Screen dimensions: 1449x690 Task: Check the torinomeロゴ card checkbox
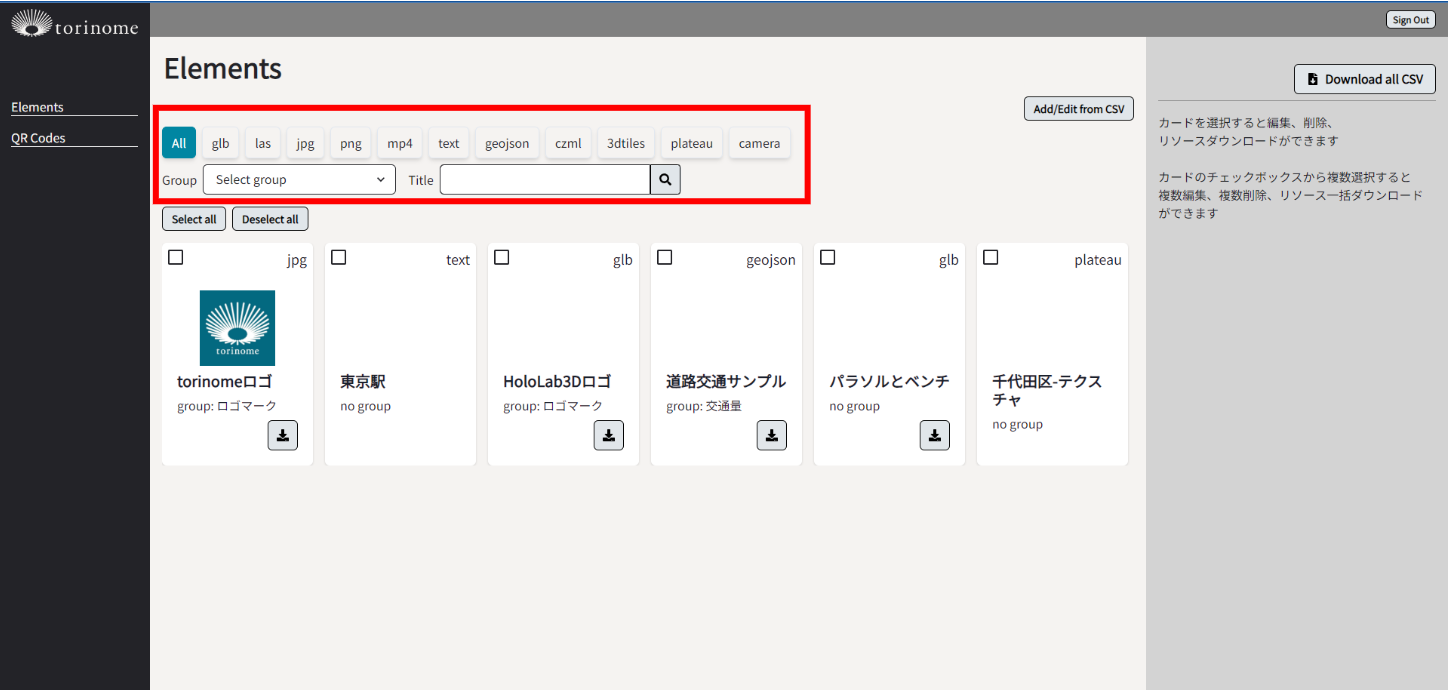pyautogui.click(x=176, y=258)
